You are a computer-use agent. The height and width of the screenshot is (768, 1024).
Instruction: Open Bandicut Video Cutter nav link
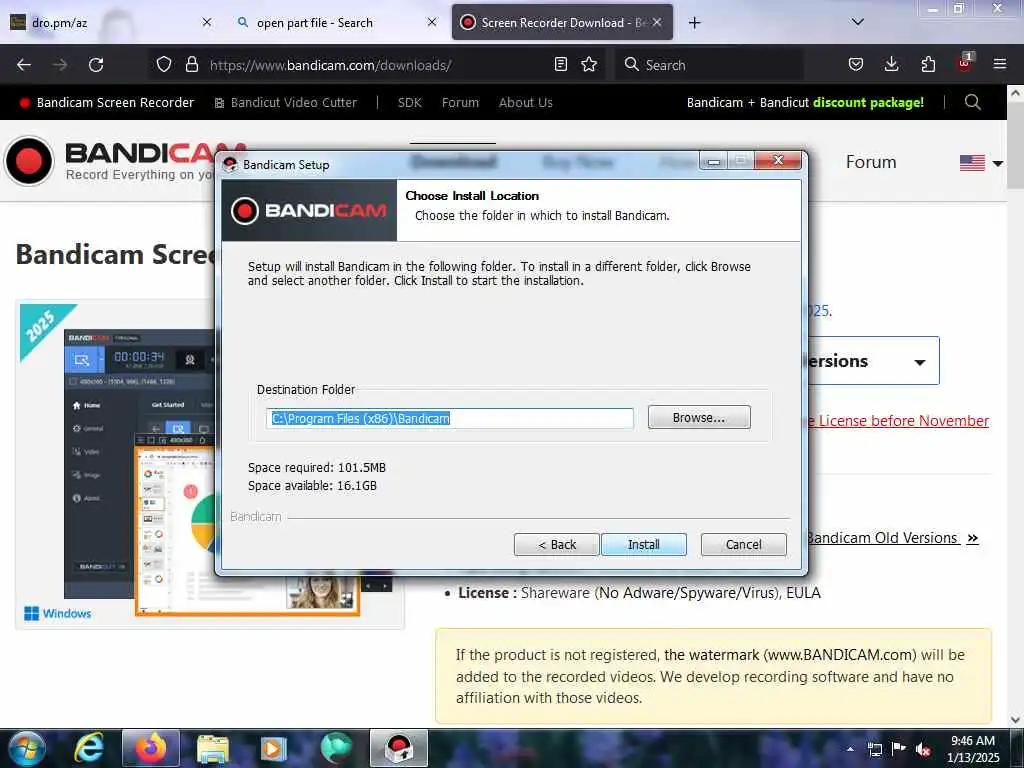[285, 103]
